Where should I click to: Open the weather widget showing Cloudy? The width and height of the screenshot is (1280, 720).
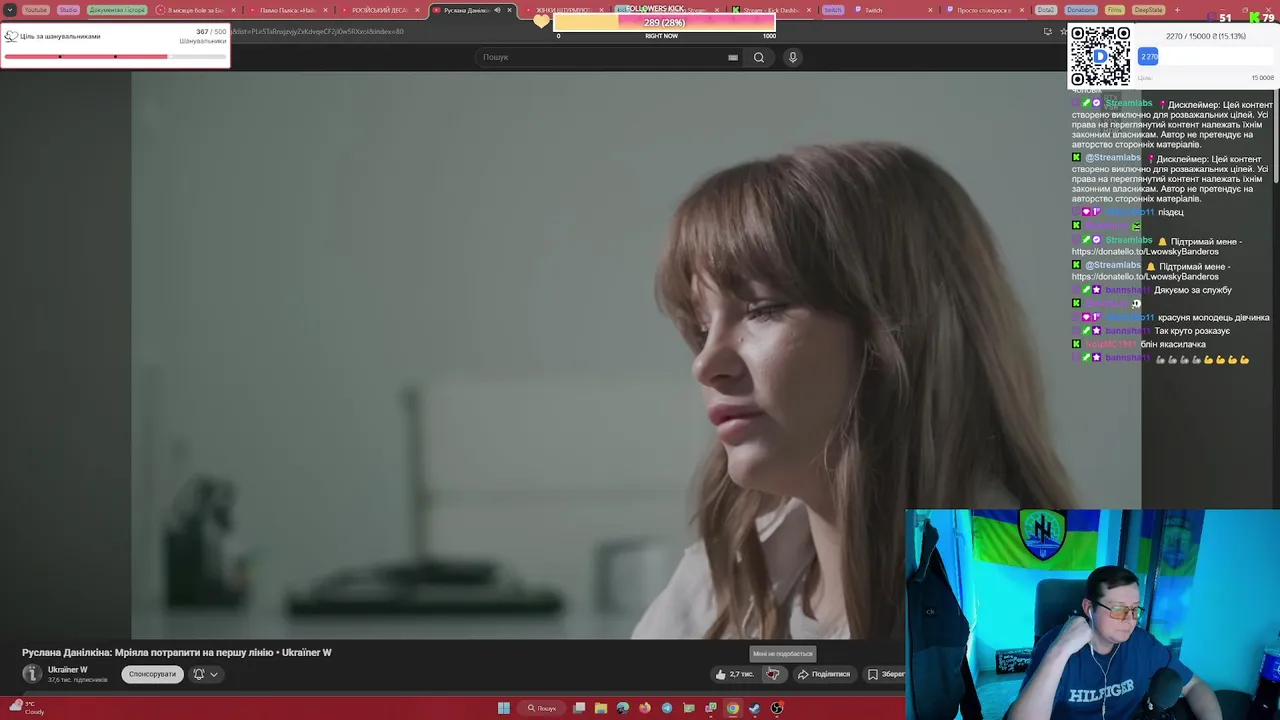(25, 708)
